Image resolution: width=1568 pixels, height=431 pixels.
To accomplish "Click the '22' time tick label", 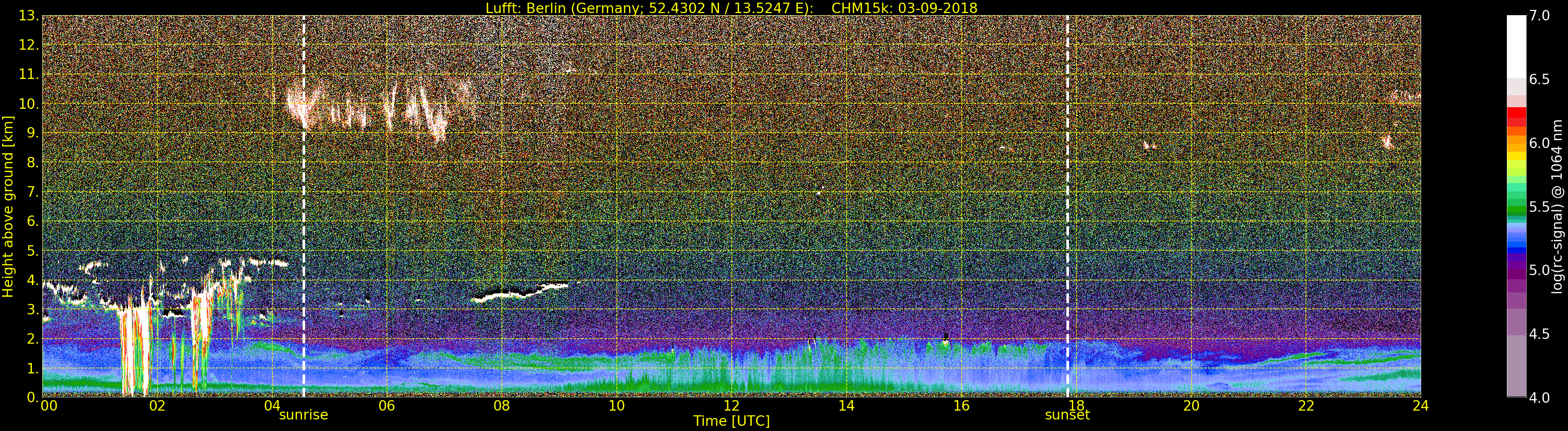I will click(x=1306, y=405).
